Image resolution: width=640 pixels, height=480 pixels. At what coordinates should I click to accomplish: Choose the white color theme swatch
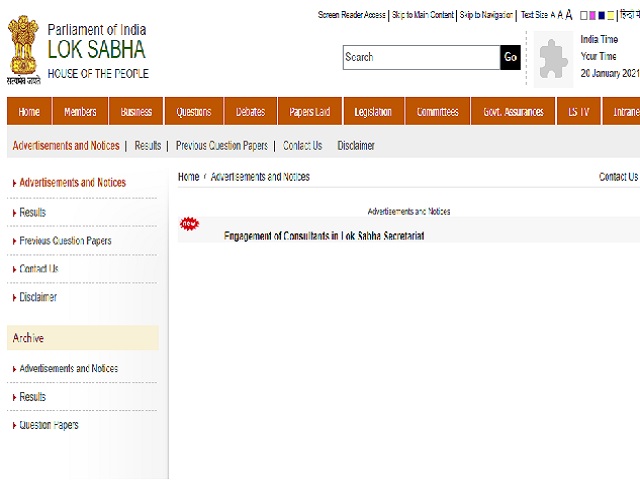click(584, 16)
